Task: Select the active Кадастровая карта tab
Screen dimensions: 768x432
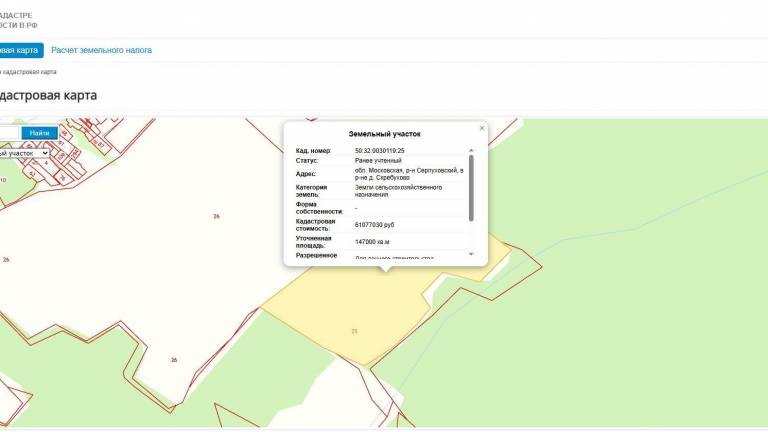Action: 20,50
